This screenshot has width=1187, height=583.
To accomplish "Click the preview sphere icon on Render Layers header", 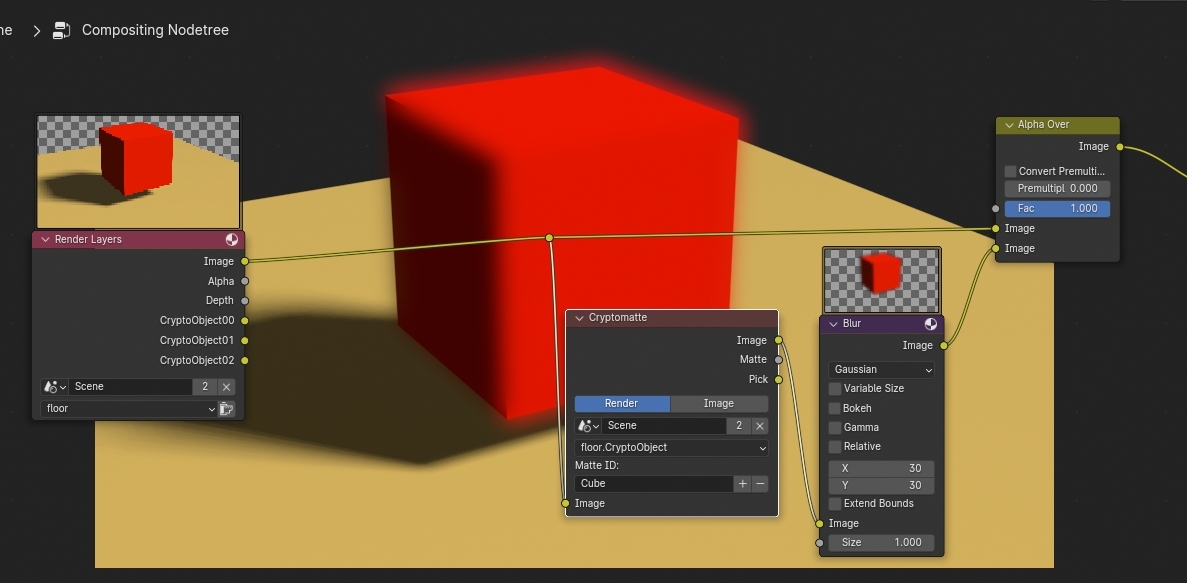I will click(231, 239).
